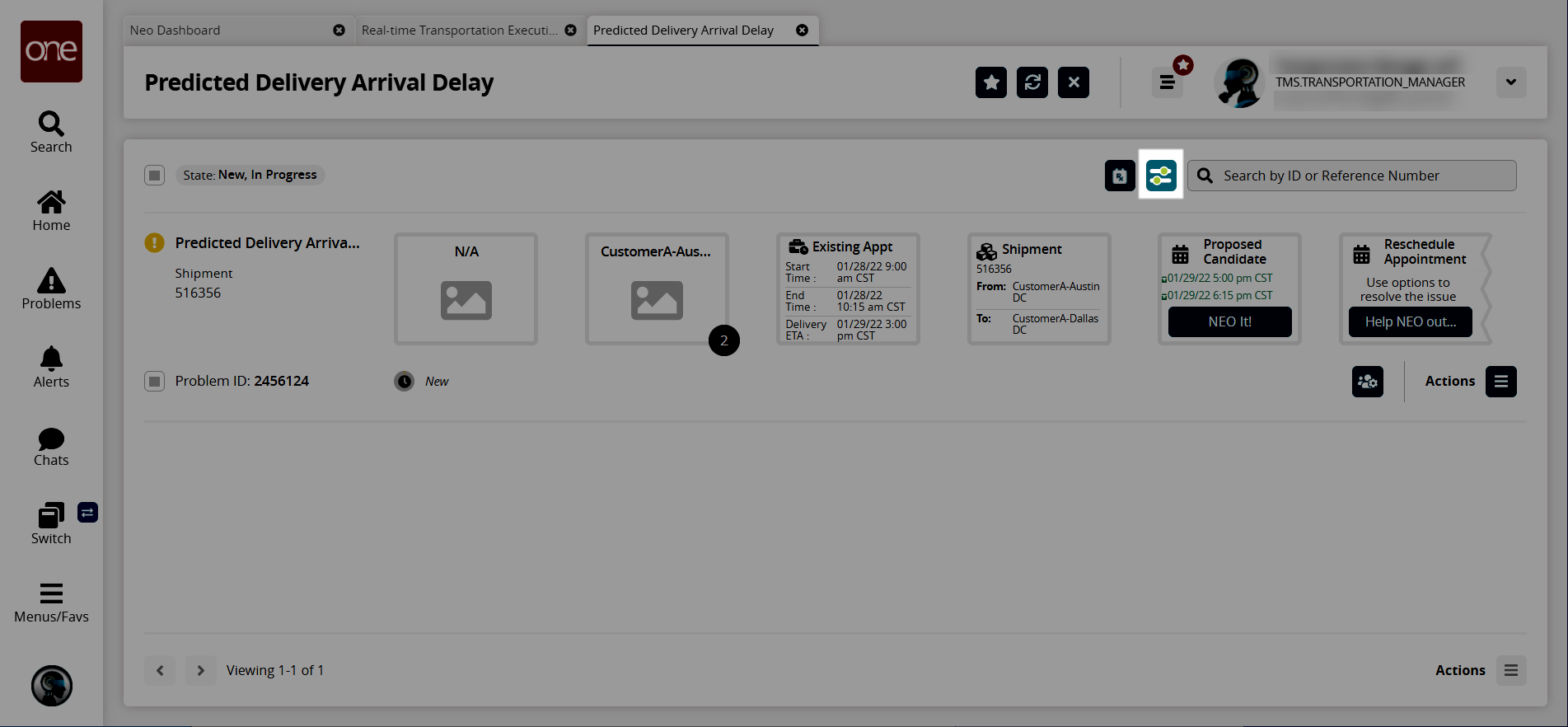Open the Shipment 516356 card
The width and height of the screenshot is (1568, 727).
pos(1039,288)
